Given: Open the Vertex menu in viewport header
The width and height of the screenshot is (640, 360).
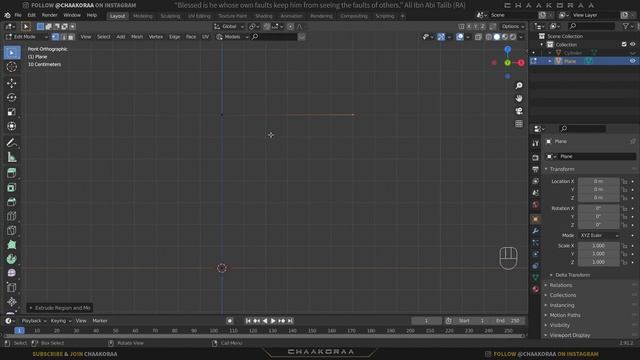Looking at the screenshot, I should click(156, 37).
